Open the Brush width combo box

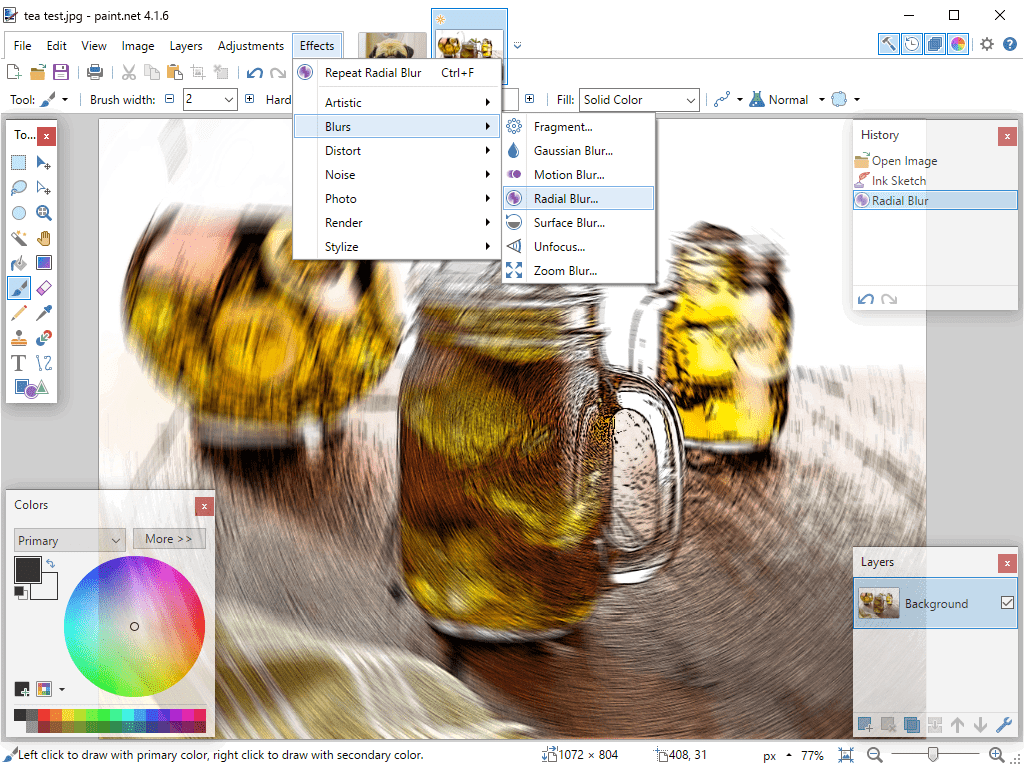[x=210, y=99]
